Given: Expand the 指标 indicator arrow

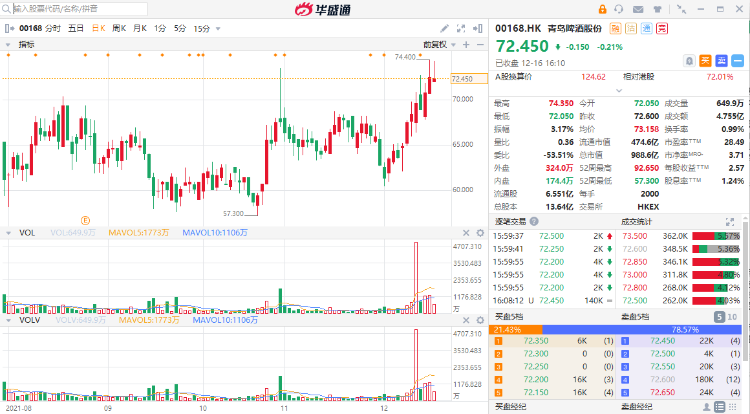Looking at the screenshot, I should 8,44.
